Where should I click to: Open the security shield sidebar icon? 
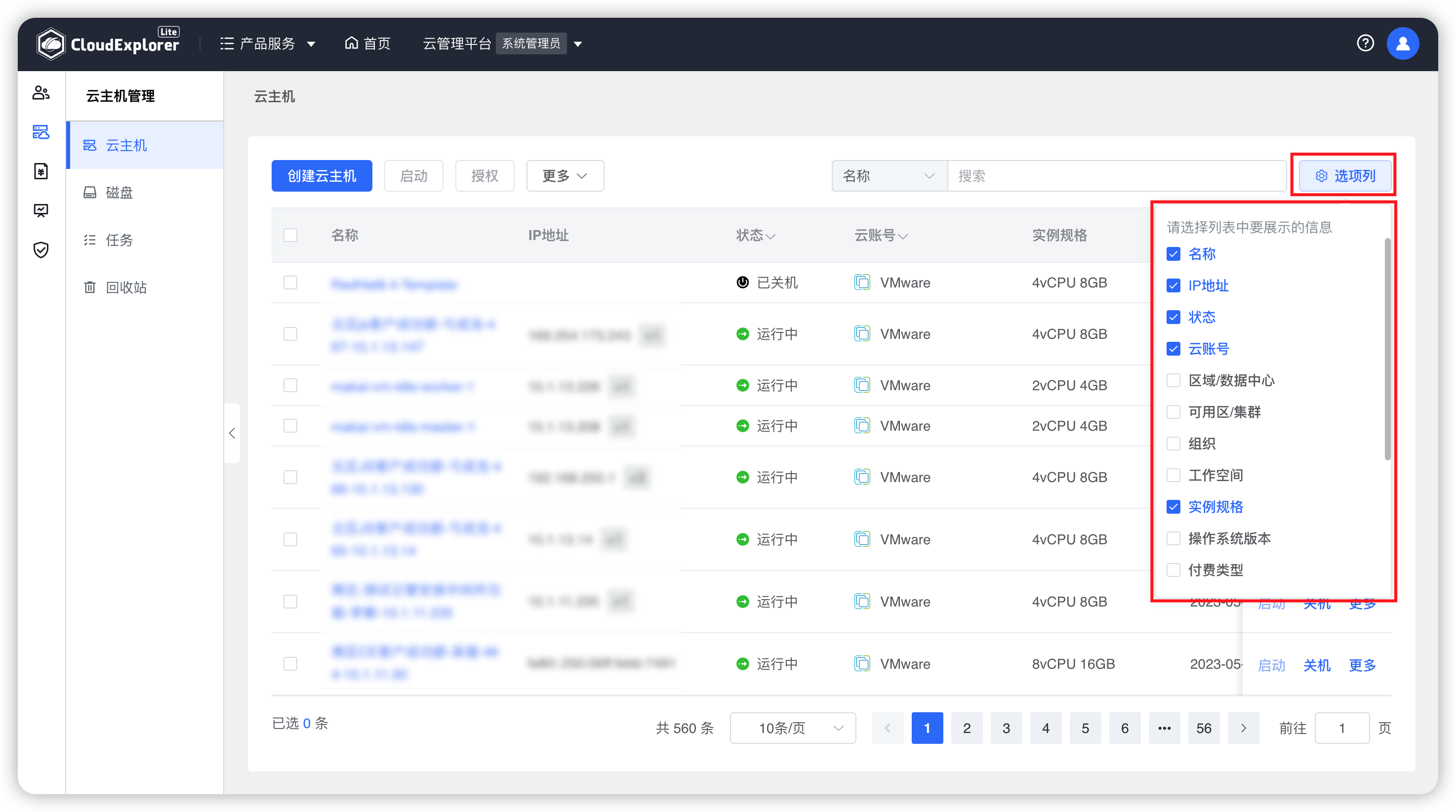point(40,249)
